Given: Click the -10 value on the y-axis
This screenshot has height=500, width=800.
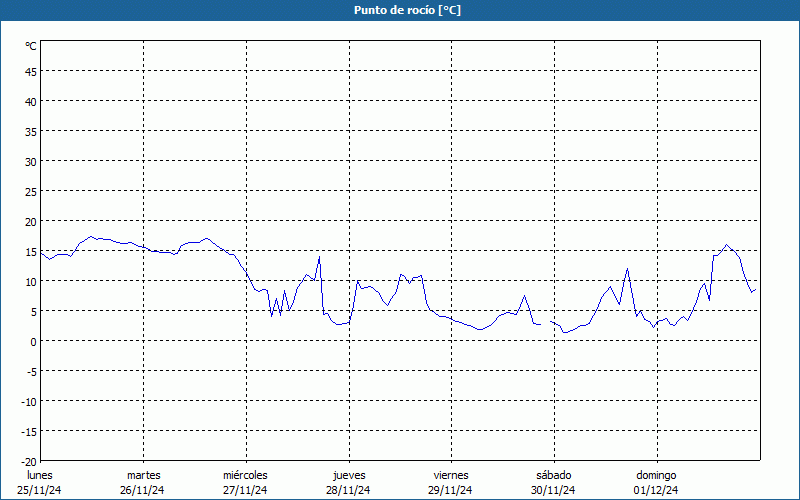Looking at the screenshot, I should 29,402.
